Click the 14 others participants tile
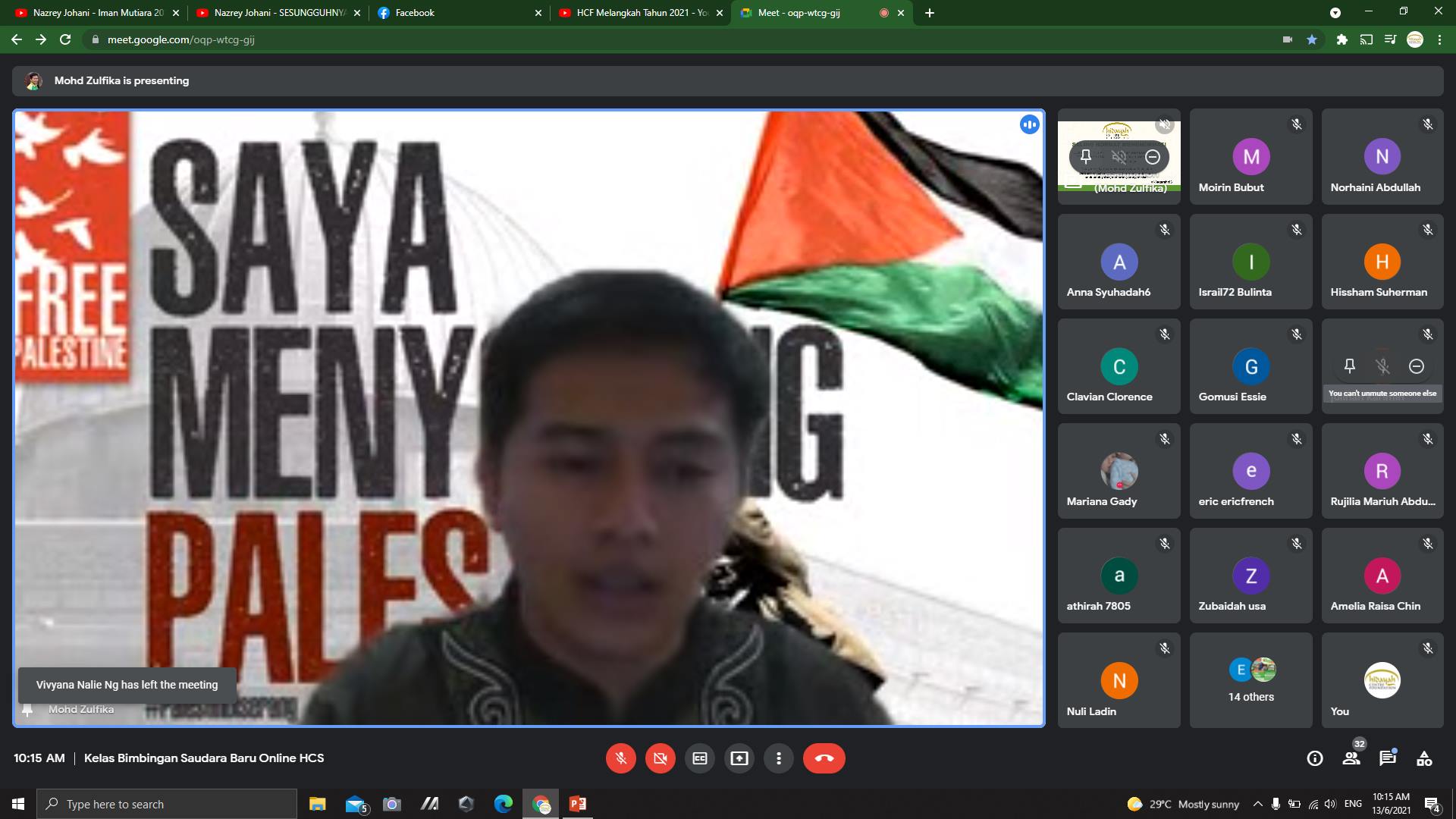This screenshot has height=819, width=1456. (x=1250, y=680)
